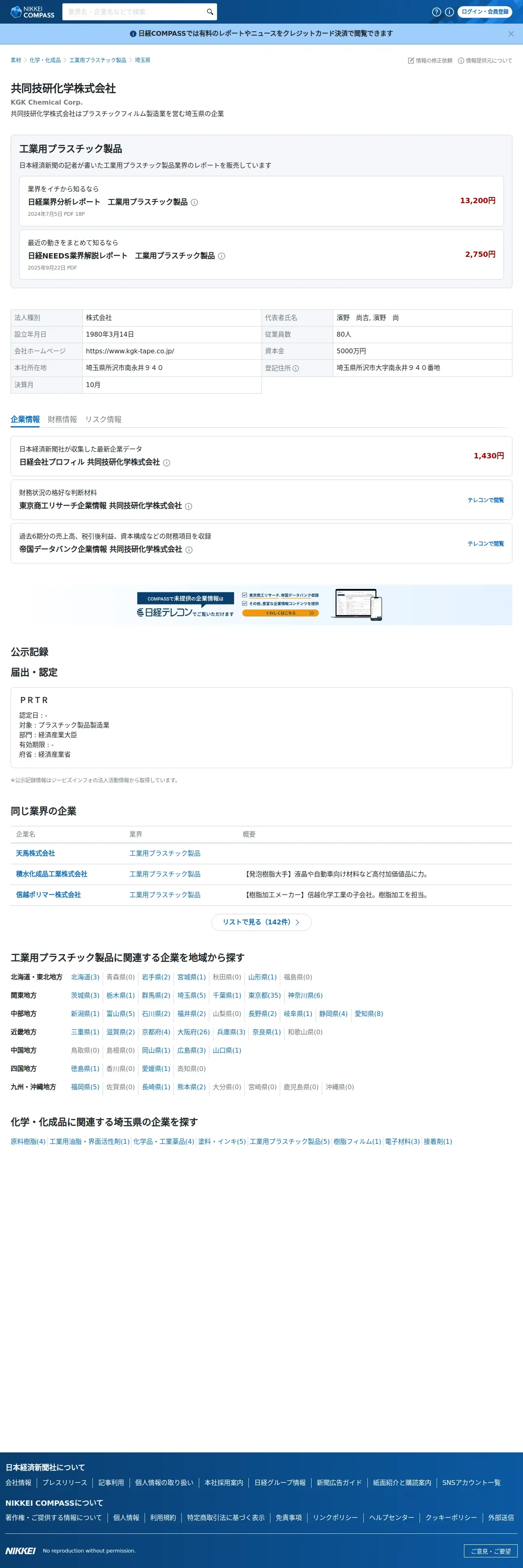Open footer 利用規約 link
523x1568 pixels.
(163, 1518)
